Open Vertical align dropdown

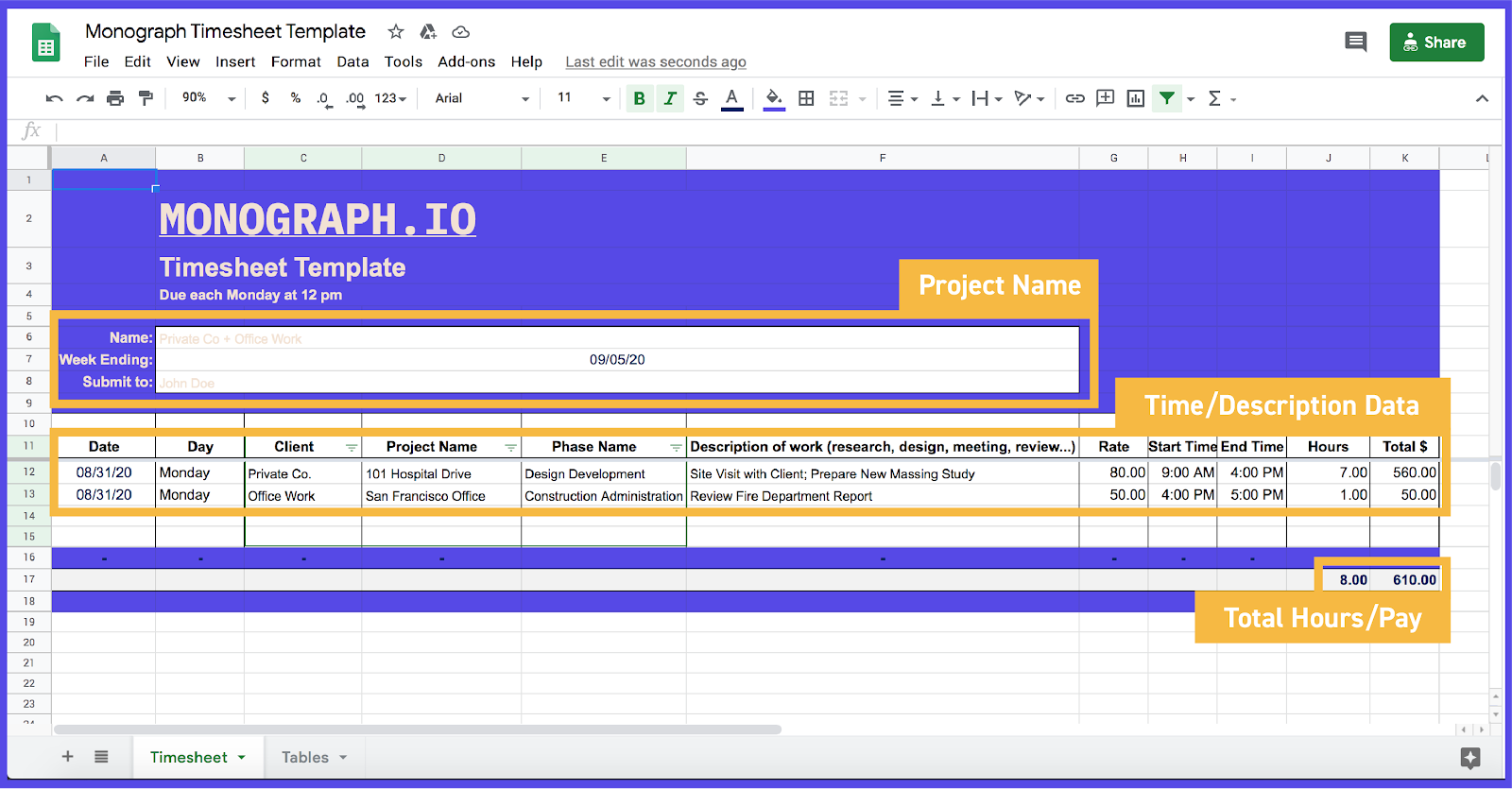click(945, 98)
